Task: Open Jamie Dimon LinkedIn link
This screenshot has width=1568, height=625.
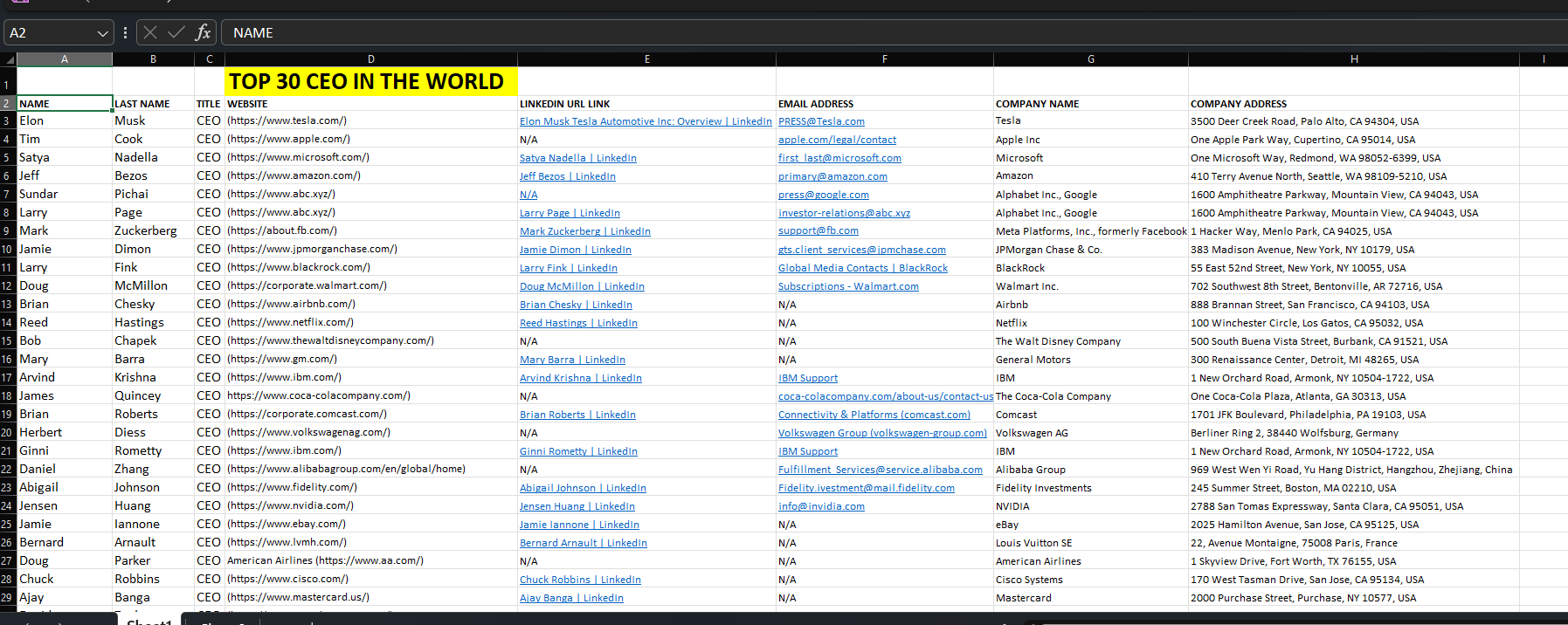Action: tap(576, 250)
